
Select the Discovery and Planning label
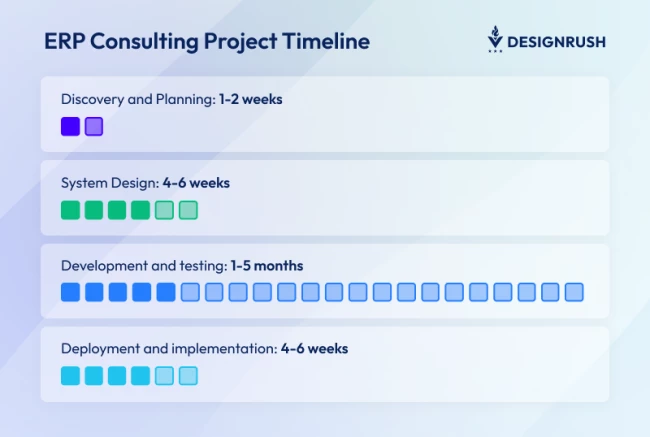[x=138, y=99]
